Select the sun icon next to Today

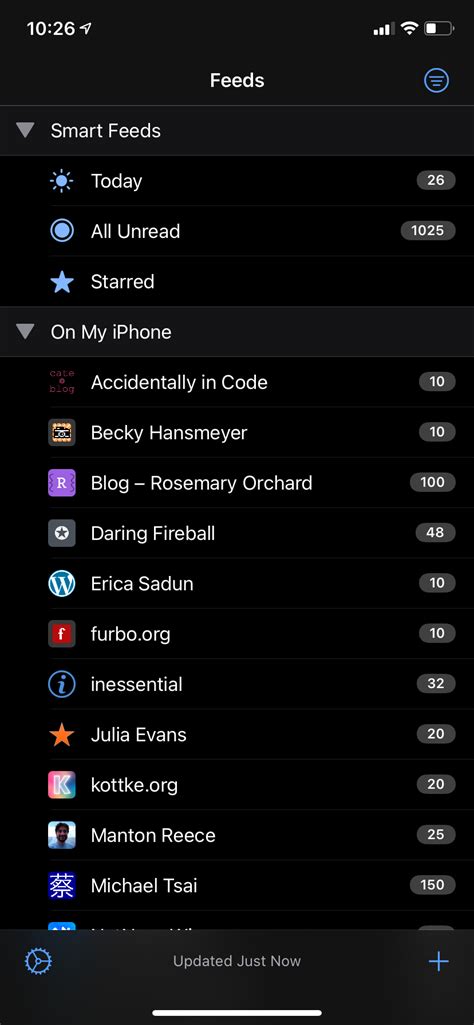click(x=61, y=180)
